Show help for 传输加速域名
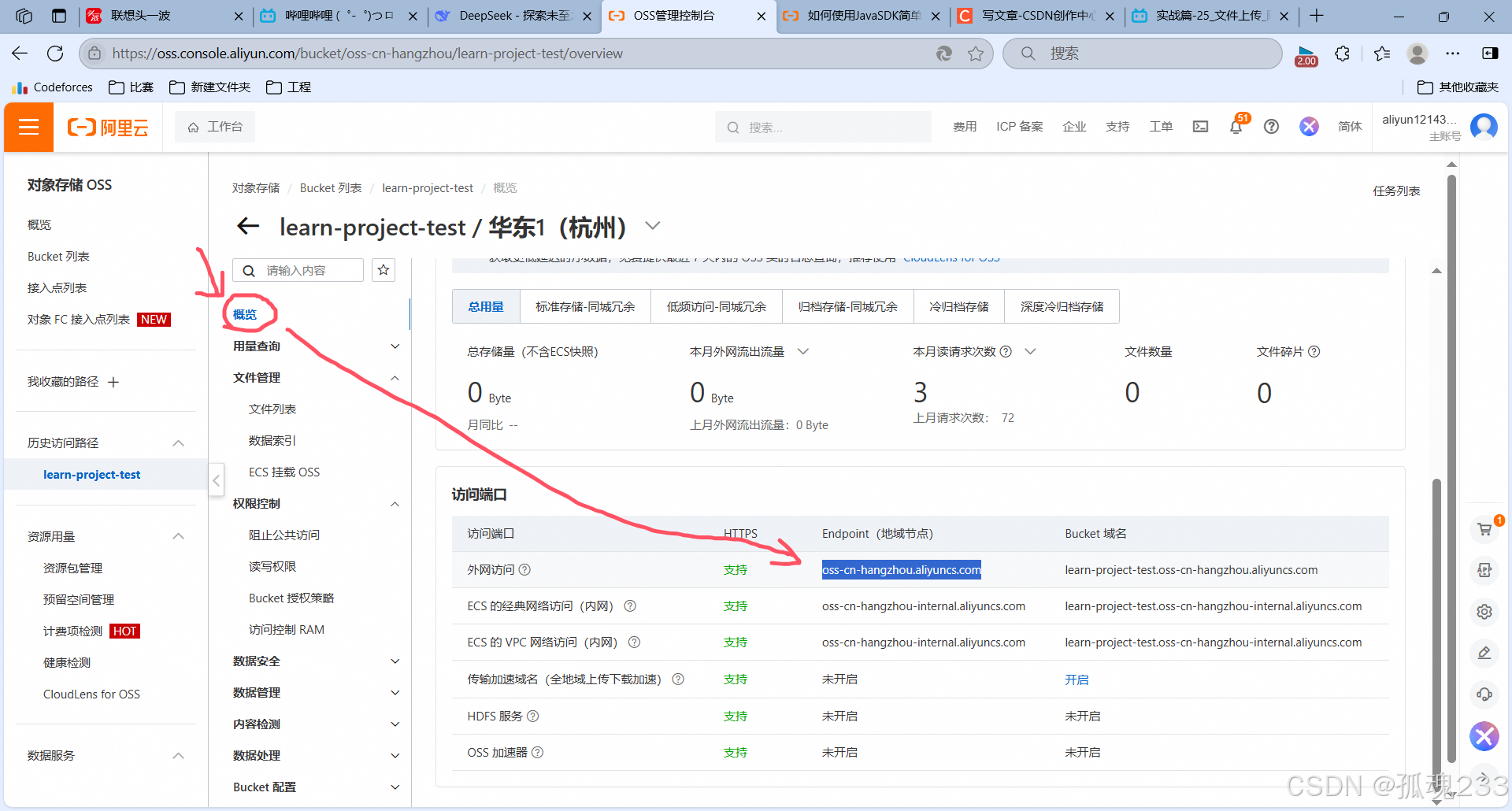This screenshot has width=1512, height=811. click(x=677, y=679)
